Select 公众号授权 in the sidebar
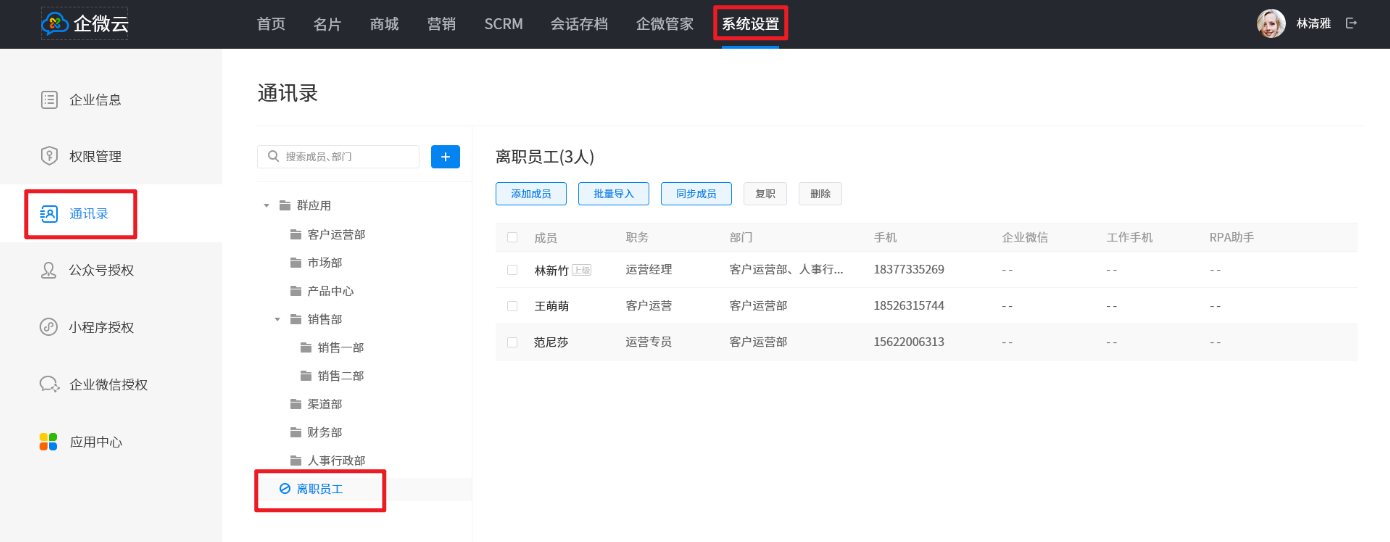 coord(100,270)
